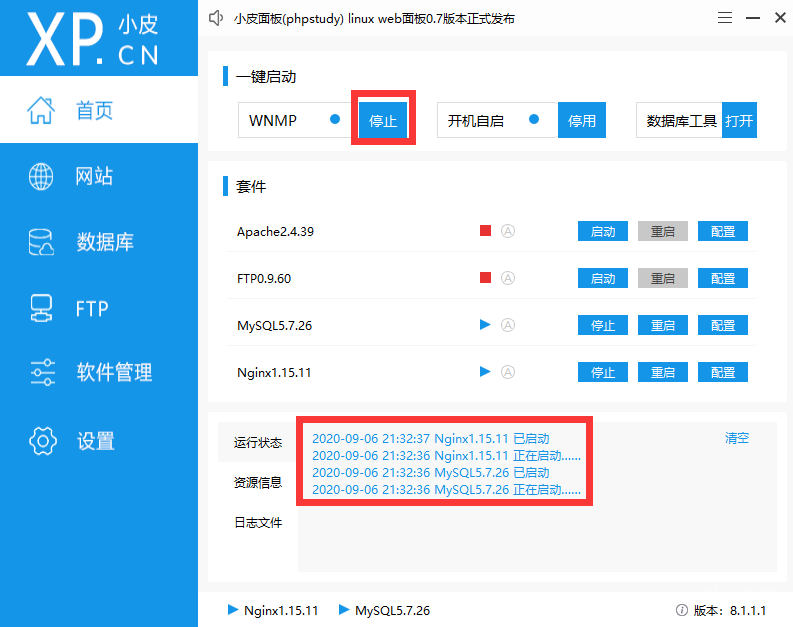Open 配置 for FTP0.9.60
The height and width of the screenshot is (627, 793).
(x=723, y=278)
